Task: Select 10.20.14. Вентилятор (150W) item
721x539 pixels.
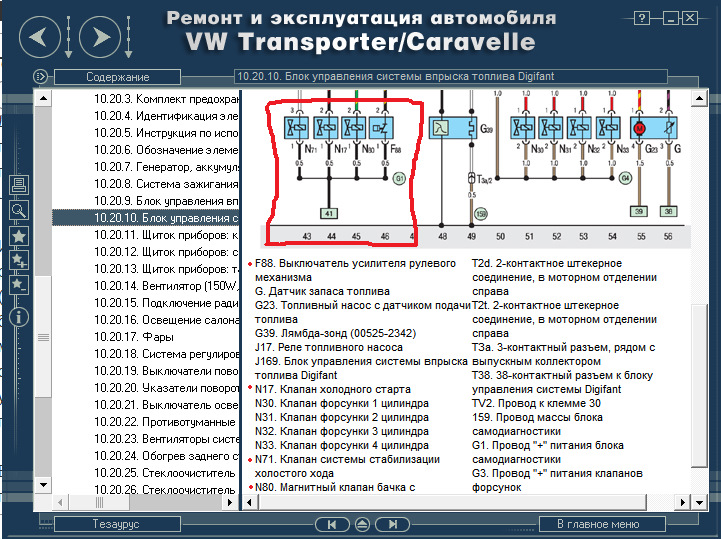Action: pos(166,286)
